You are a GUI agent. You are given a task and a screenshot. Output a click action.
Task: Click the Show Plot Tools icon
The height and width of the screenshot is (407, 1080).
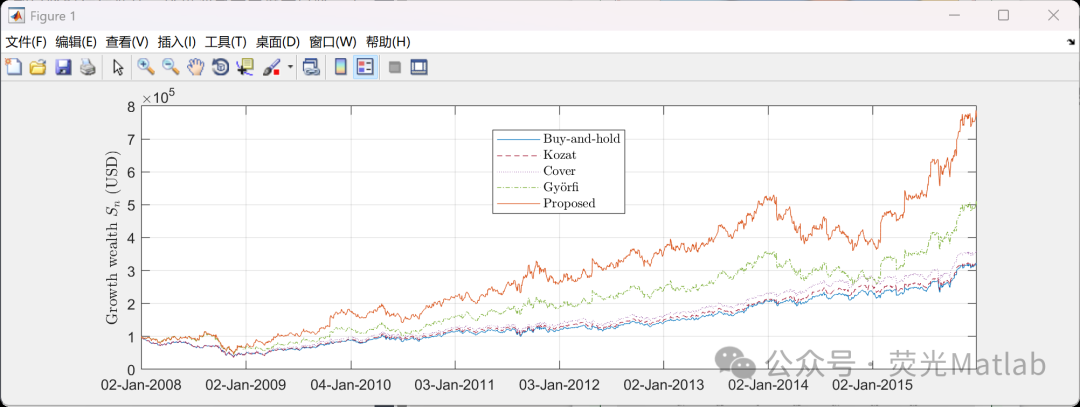(419, 67)
